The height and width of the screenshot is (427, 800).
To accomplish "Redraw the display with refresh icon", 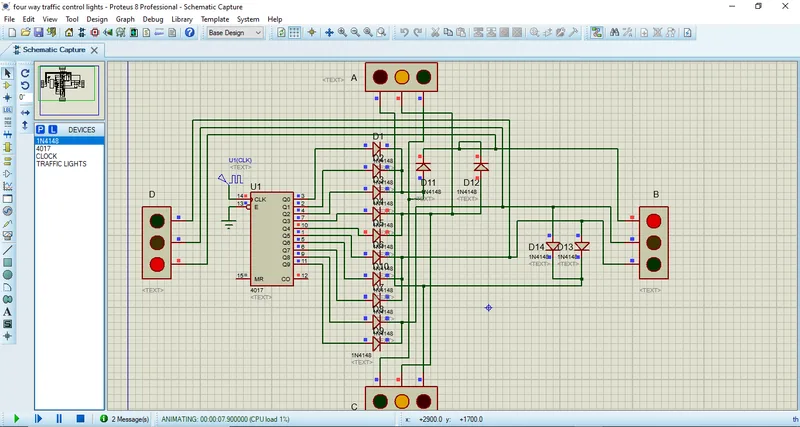I will pyautogui.click(x=281, y=33).
